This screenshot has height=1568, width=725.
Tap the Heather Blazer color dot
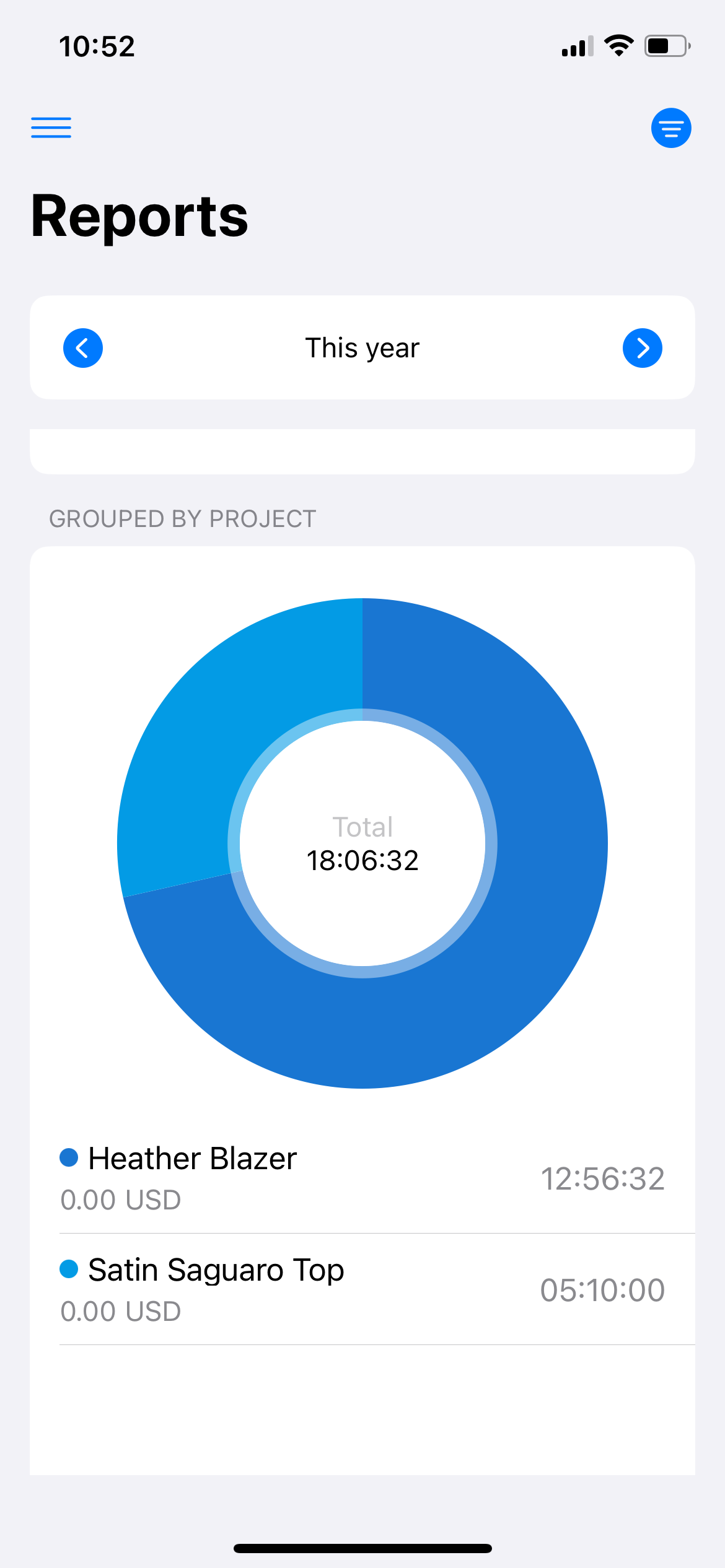[69, 1157]
